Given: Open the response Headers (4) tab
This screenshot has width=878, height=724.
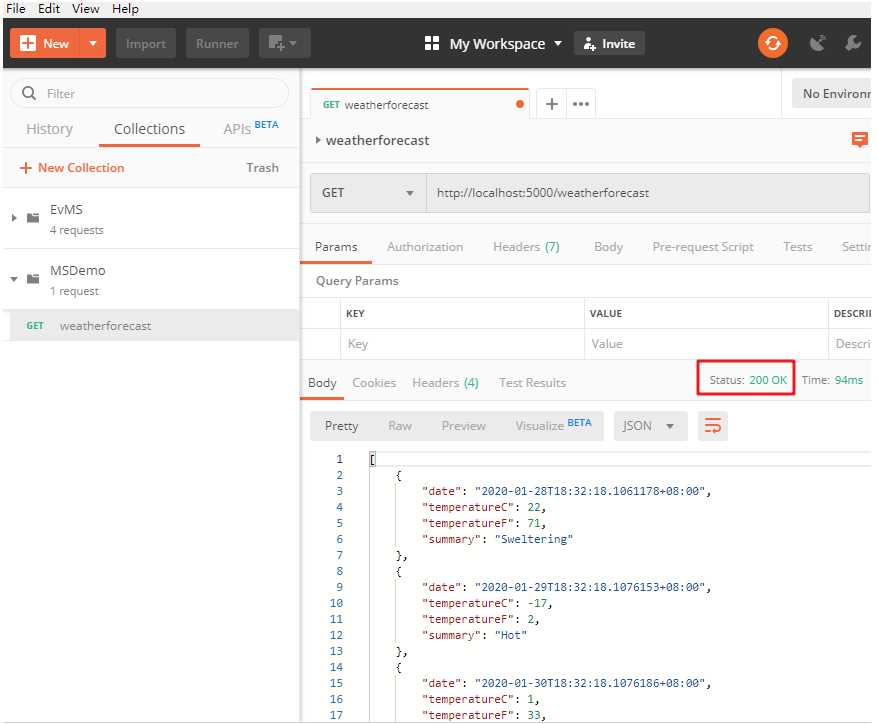Looking at the screenshot, I should coord(445,383).
